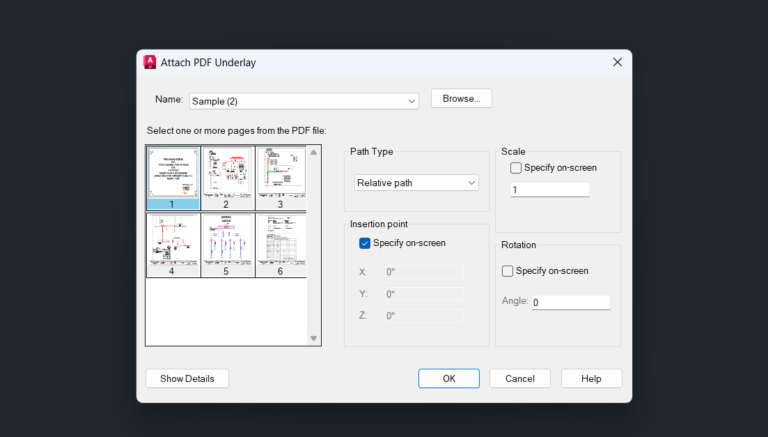Viewport: 768px width, 437px height.
Task: Click the AutoCAD logo in the title bar
Action: 149,62
